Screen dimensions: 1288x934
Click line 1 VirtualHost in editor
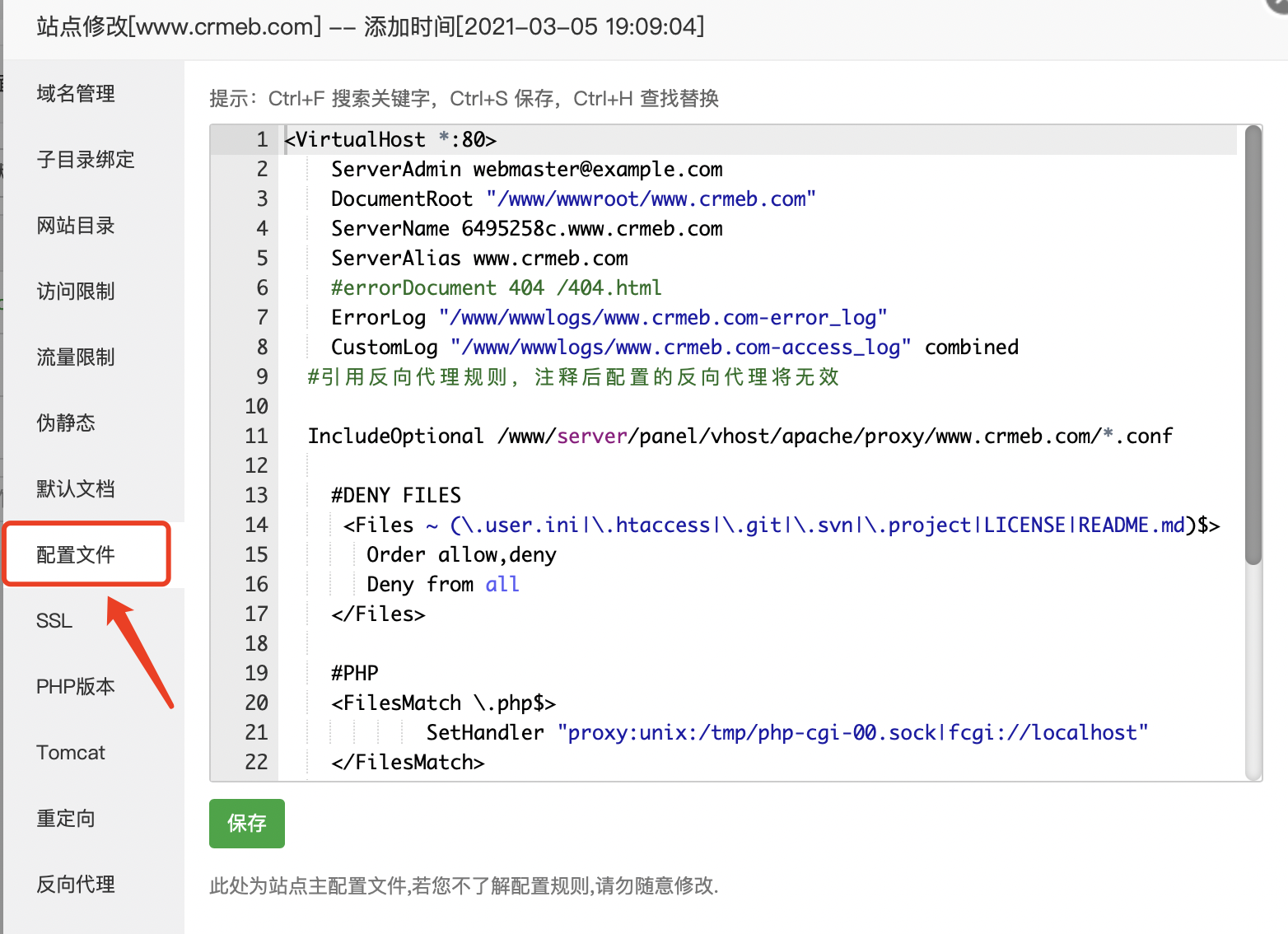pos(390,140)
